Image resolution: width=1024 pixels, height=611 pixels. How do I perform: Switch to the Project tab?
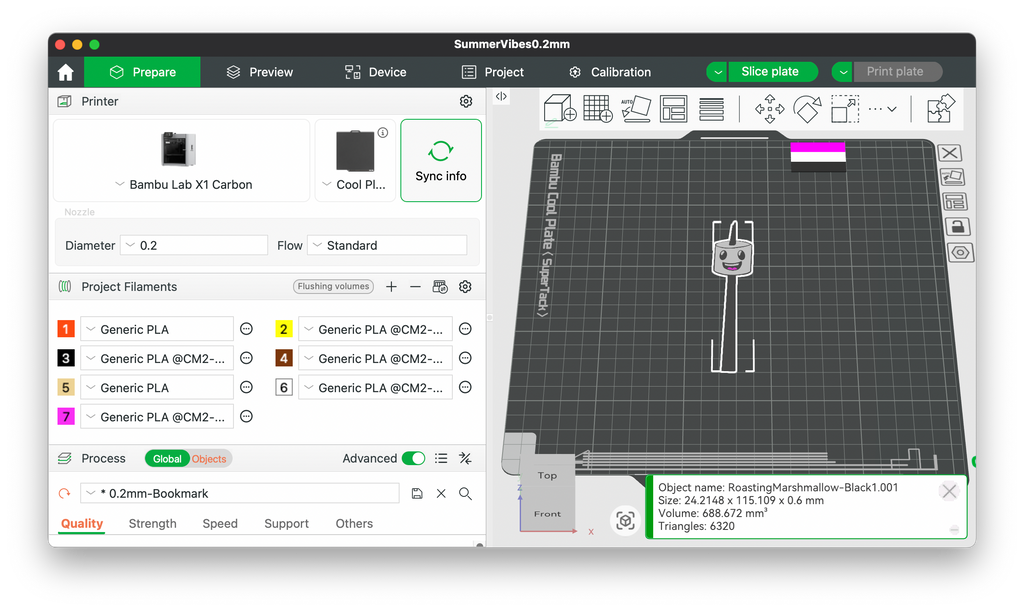pos(493,72)
